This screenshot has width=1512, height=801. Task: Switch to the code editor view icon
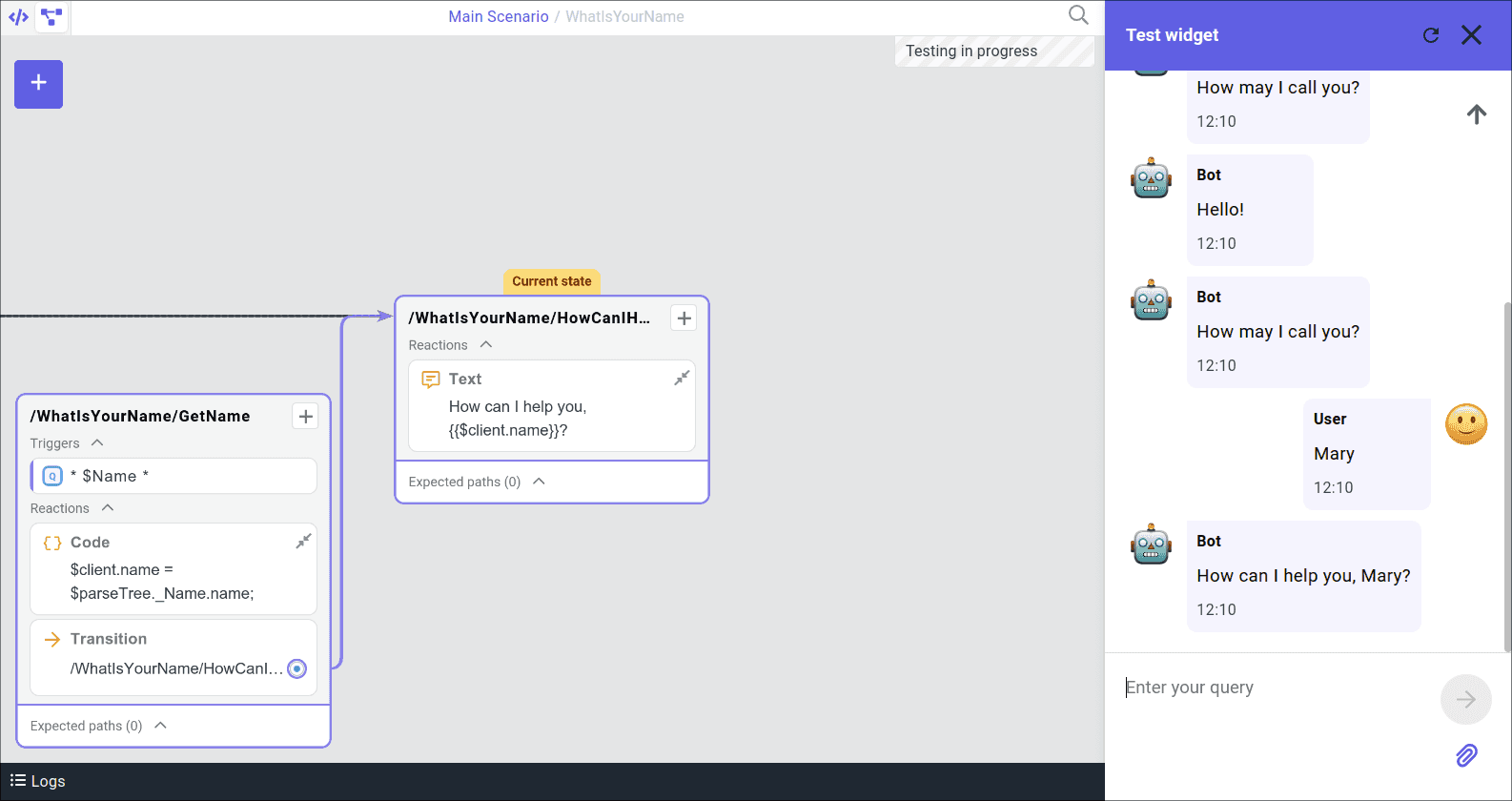18,17
